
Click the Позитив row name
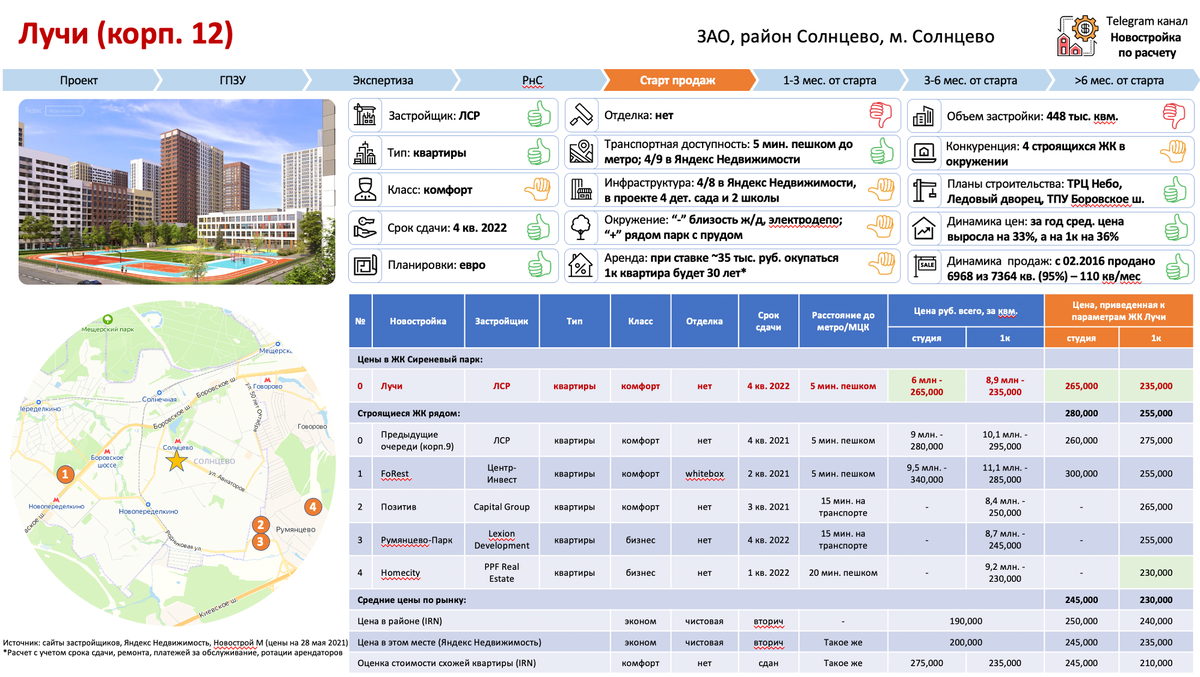point(399,507)
